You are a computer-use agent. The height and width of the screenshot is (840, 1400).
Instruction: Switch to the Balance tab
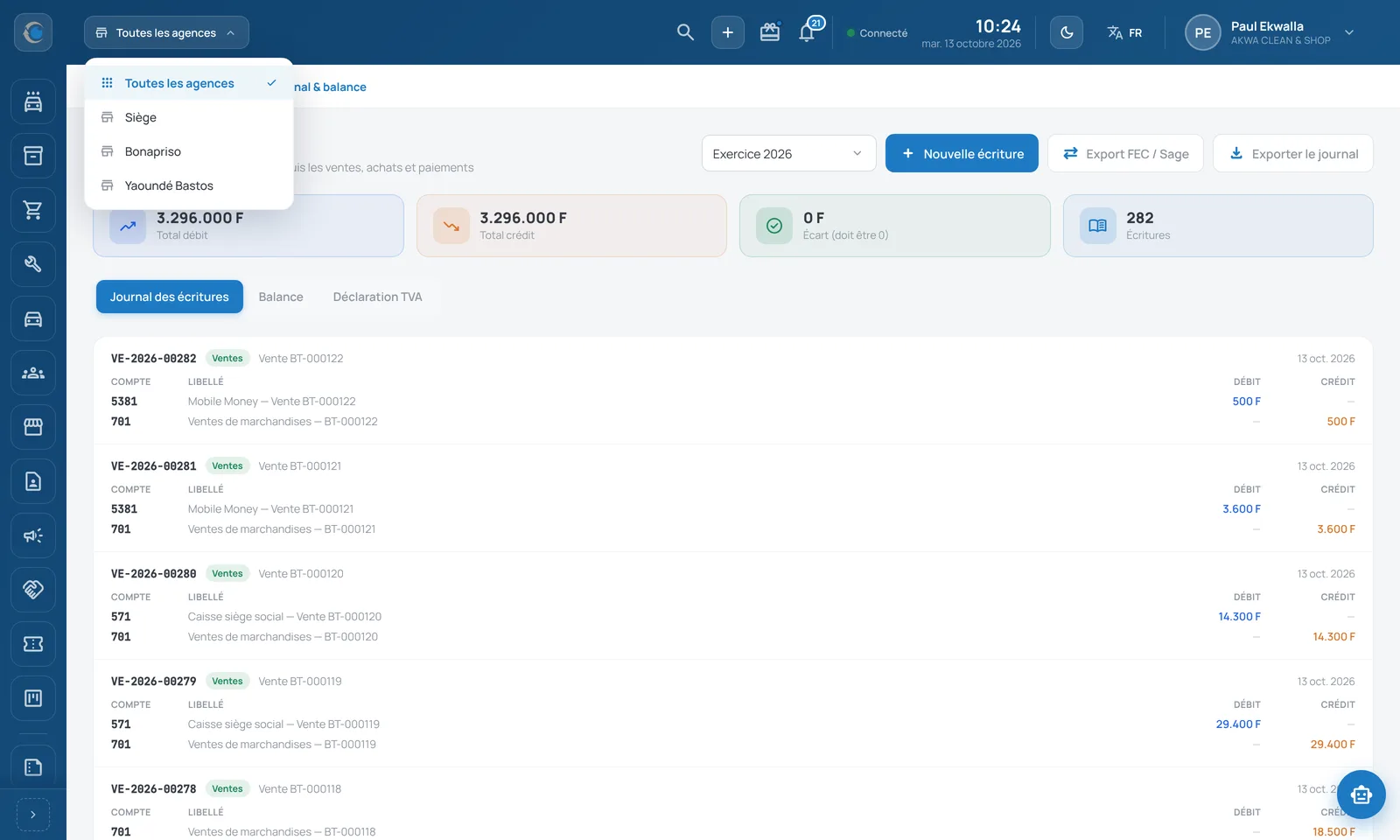281,297
